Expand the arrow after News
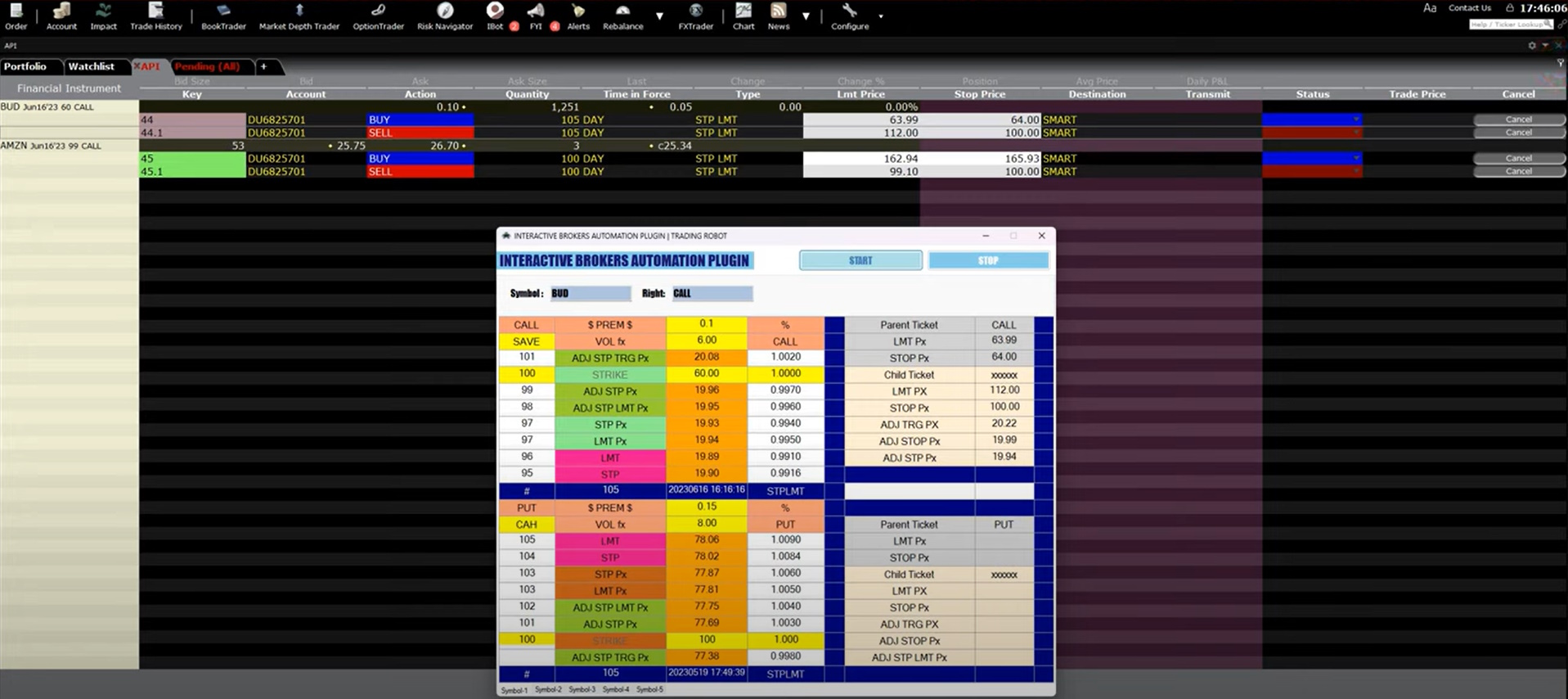 coord(806,16)
